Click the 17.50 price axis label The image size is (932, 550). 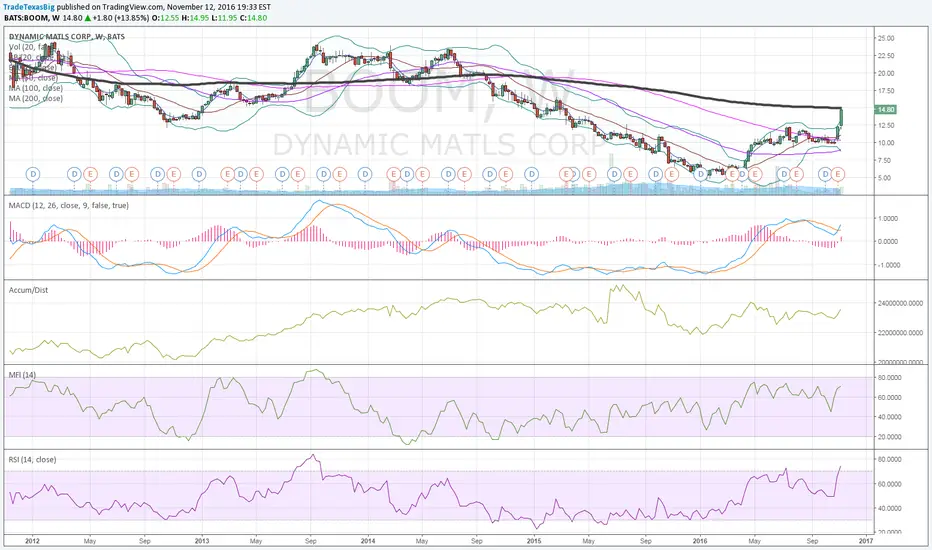[886, 91]
